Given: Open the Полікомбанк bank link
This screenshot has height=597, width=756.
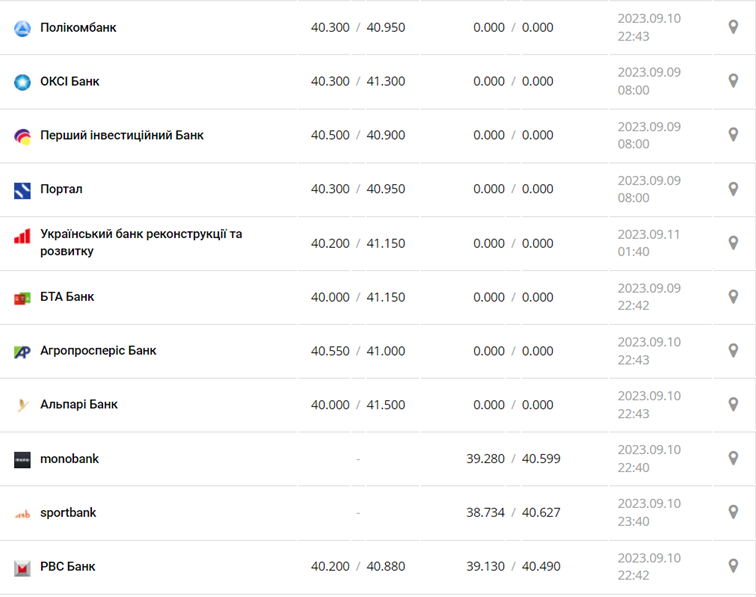Looking at the screenshot, I should point(78,27).
